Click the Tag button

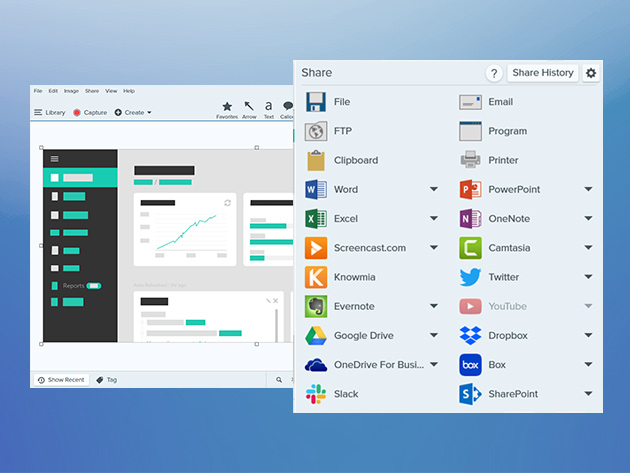coord(106,380)
